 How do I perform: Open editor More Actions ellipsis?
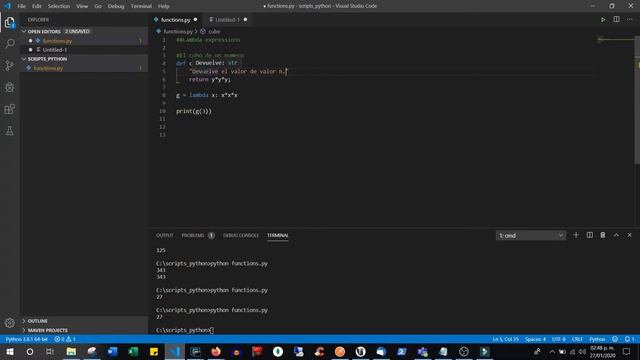tap(629, 20)
